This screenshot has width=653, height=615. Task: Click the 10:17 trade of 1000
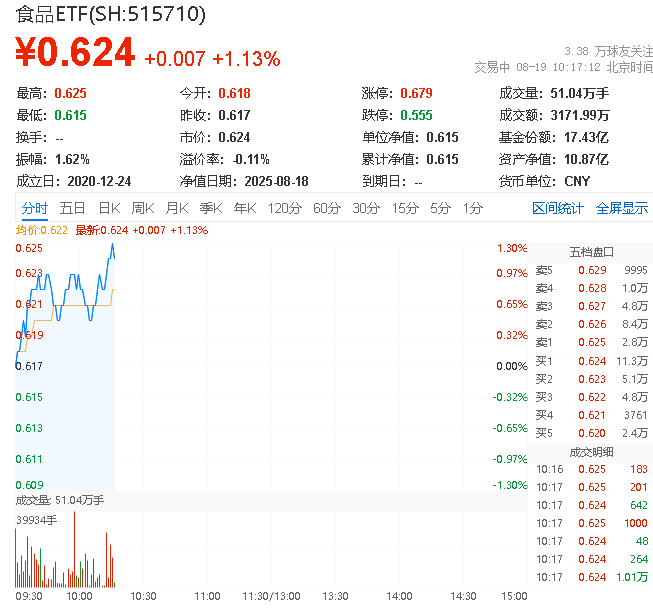coord(591,523)
